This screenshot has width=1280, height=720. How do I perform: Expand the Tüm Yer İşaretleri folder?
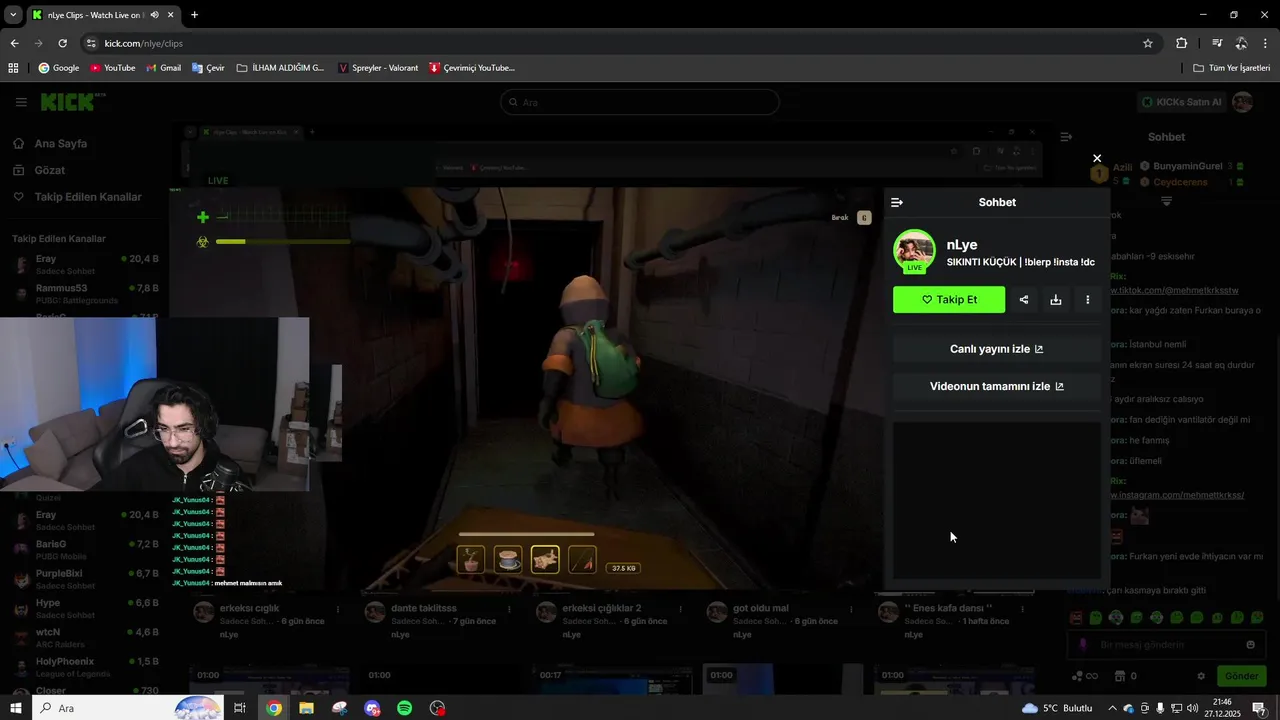pos(1231,68)
